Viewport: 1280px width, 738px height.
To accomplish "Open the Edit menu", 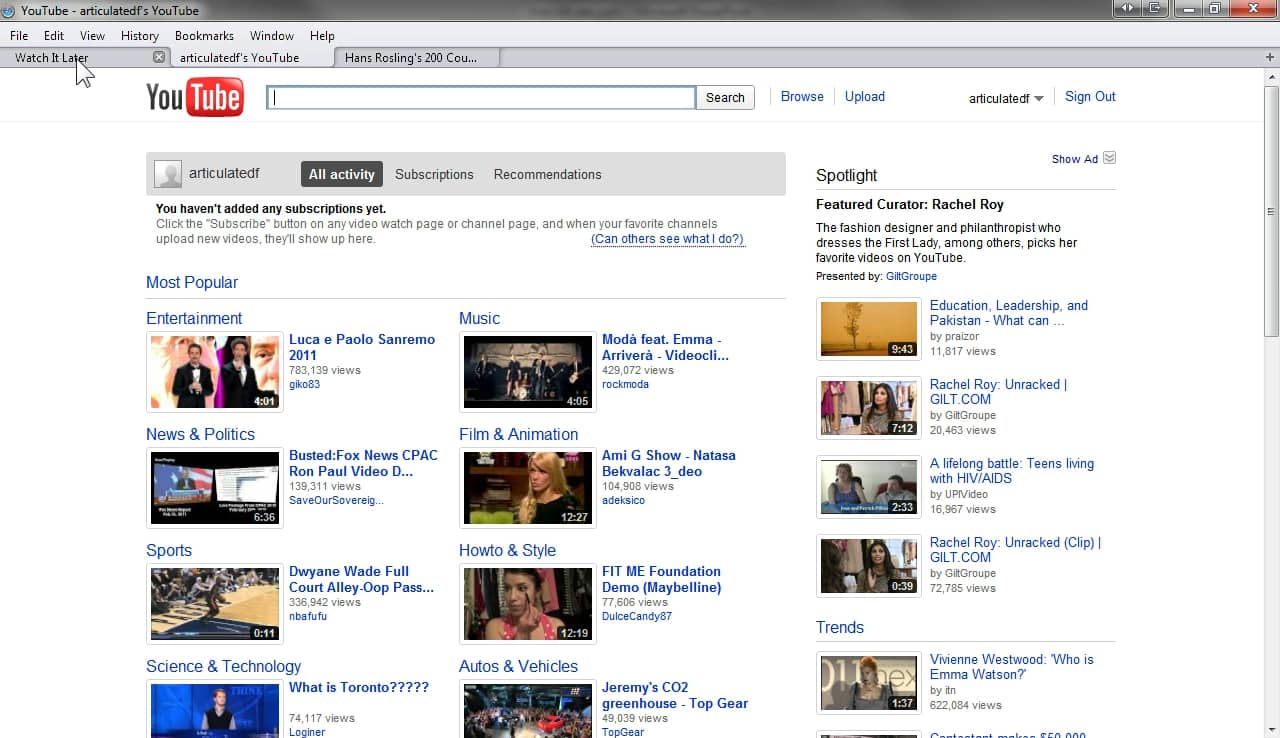I will pyautogui.click(x=54, y=35).
